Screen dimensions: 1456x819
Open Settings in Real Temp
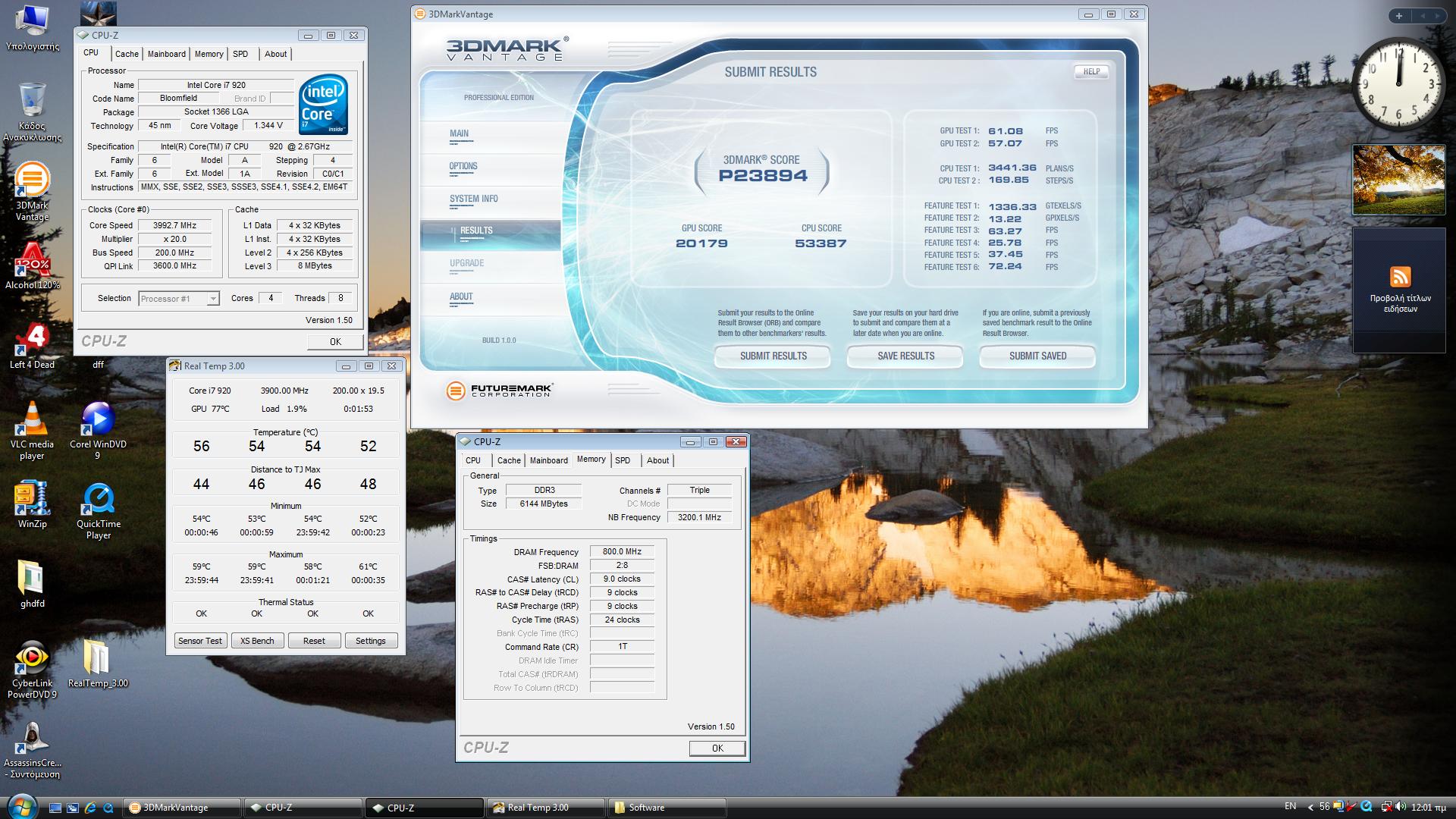371,641
